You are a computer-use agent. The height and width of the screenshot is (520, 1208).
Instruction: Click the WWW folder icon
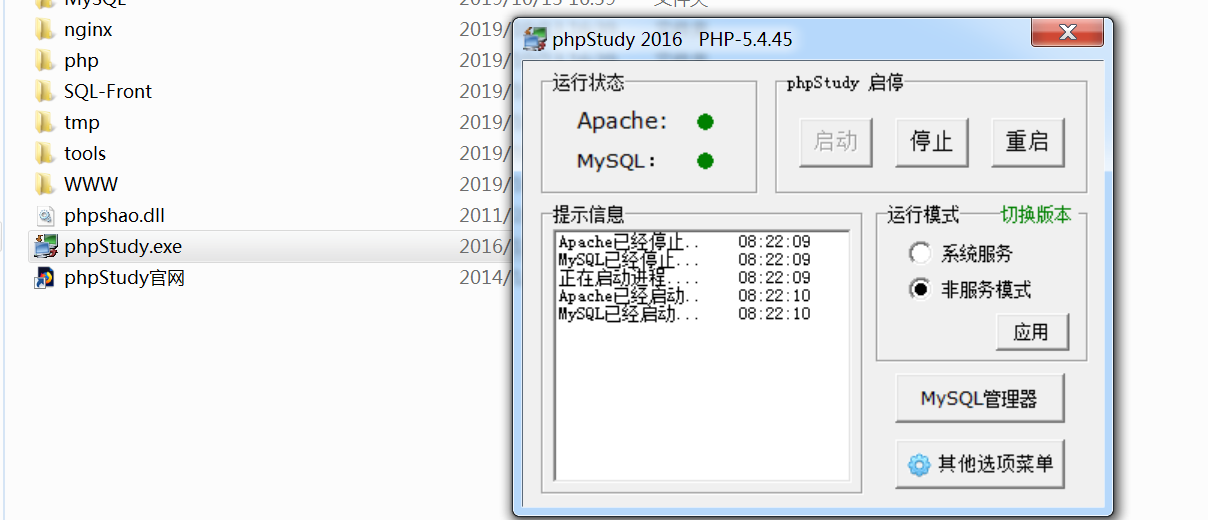45,185
